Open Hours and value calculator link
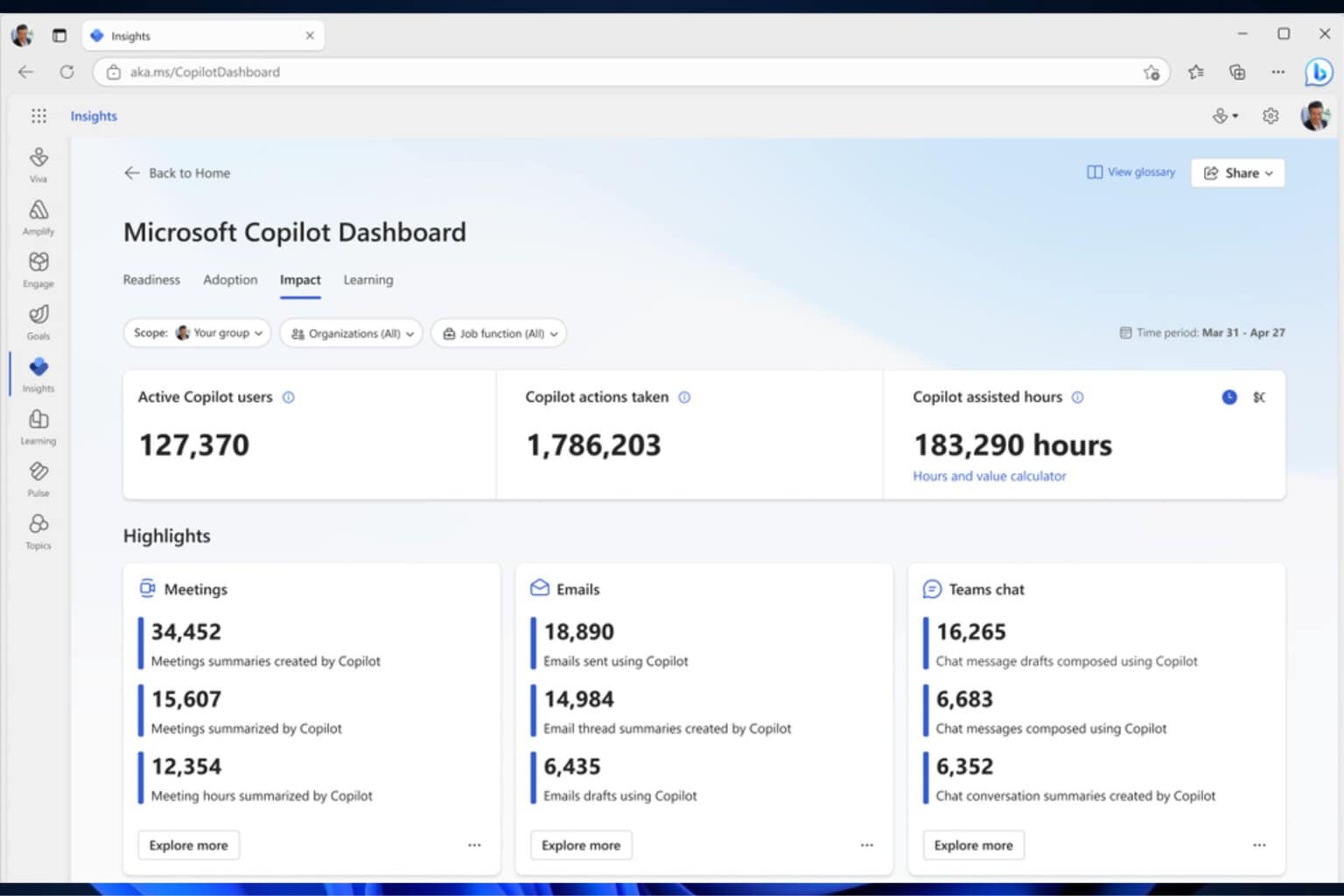Image resolution: width=1344 pixels, height=896 pixels. 990,476
